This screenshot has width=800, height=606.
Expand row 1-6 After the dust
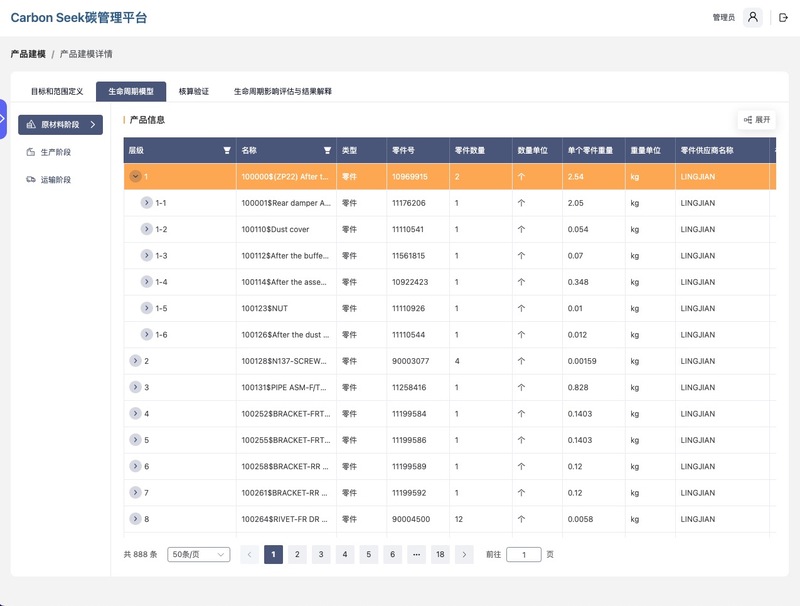tap(146, 335)
